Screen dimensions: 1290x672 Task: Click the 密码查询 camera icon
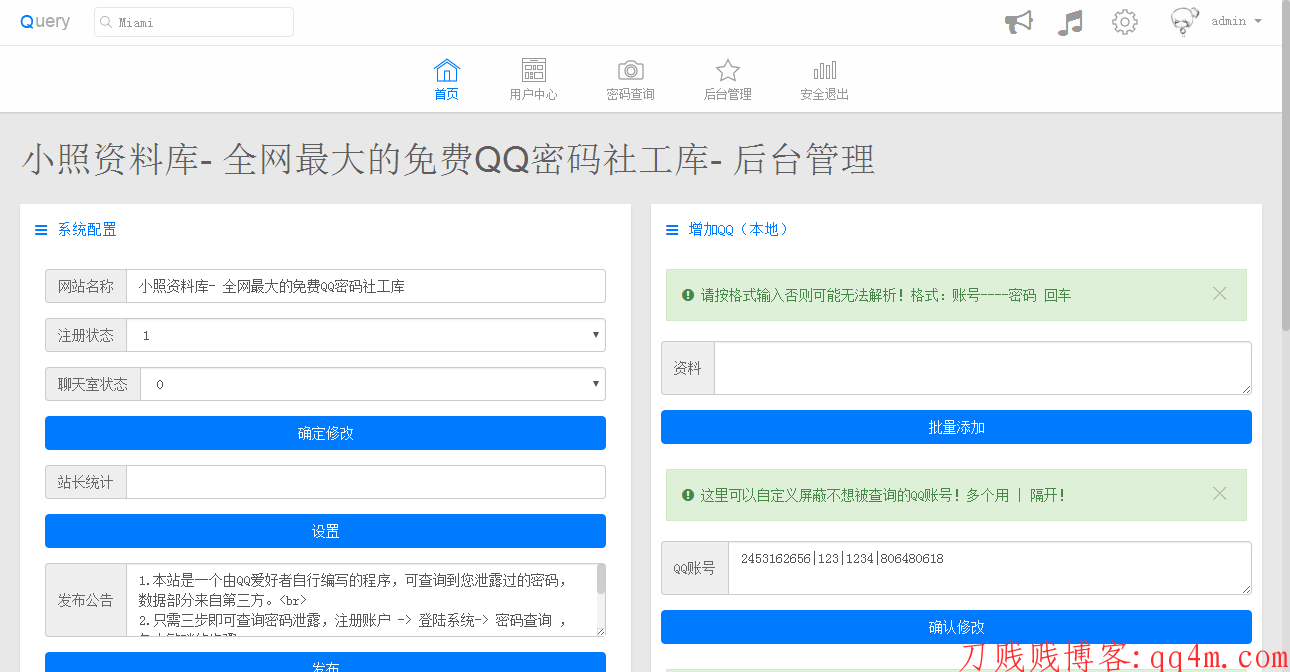pos(631,70)
